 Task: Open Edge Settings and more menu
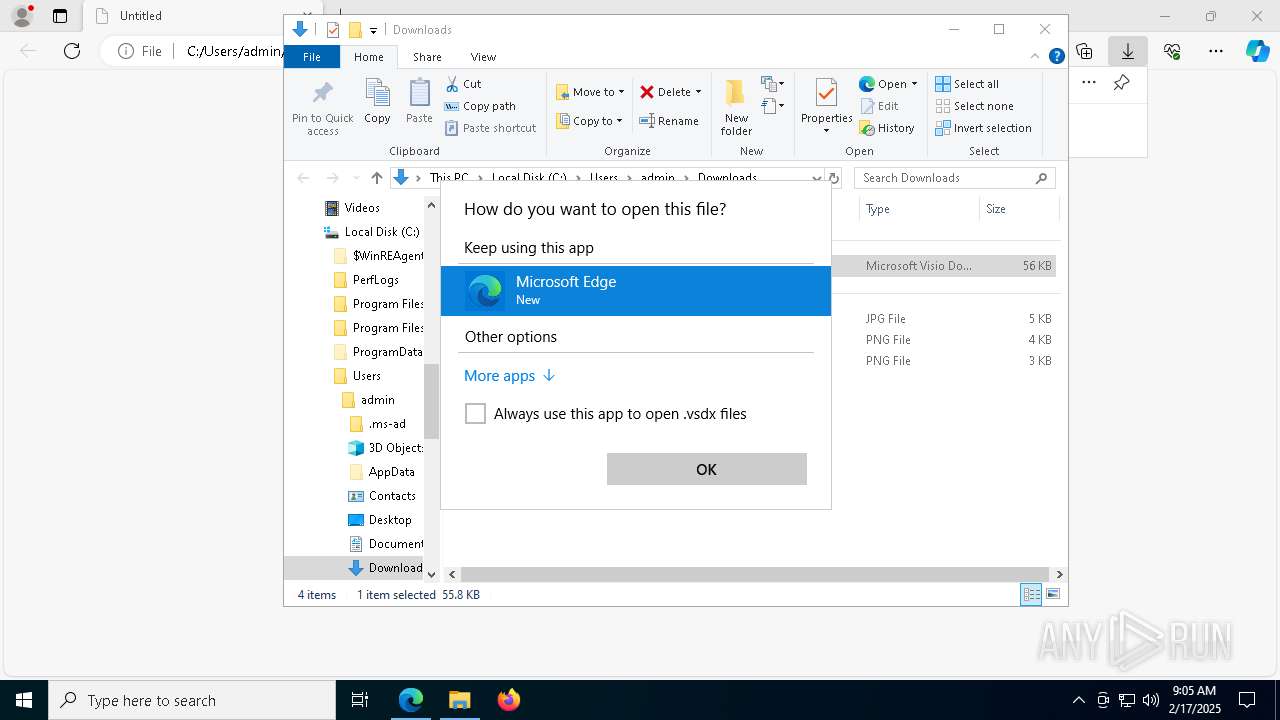coord(1216,51)
